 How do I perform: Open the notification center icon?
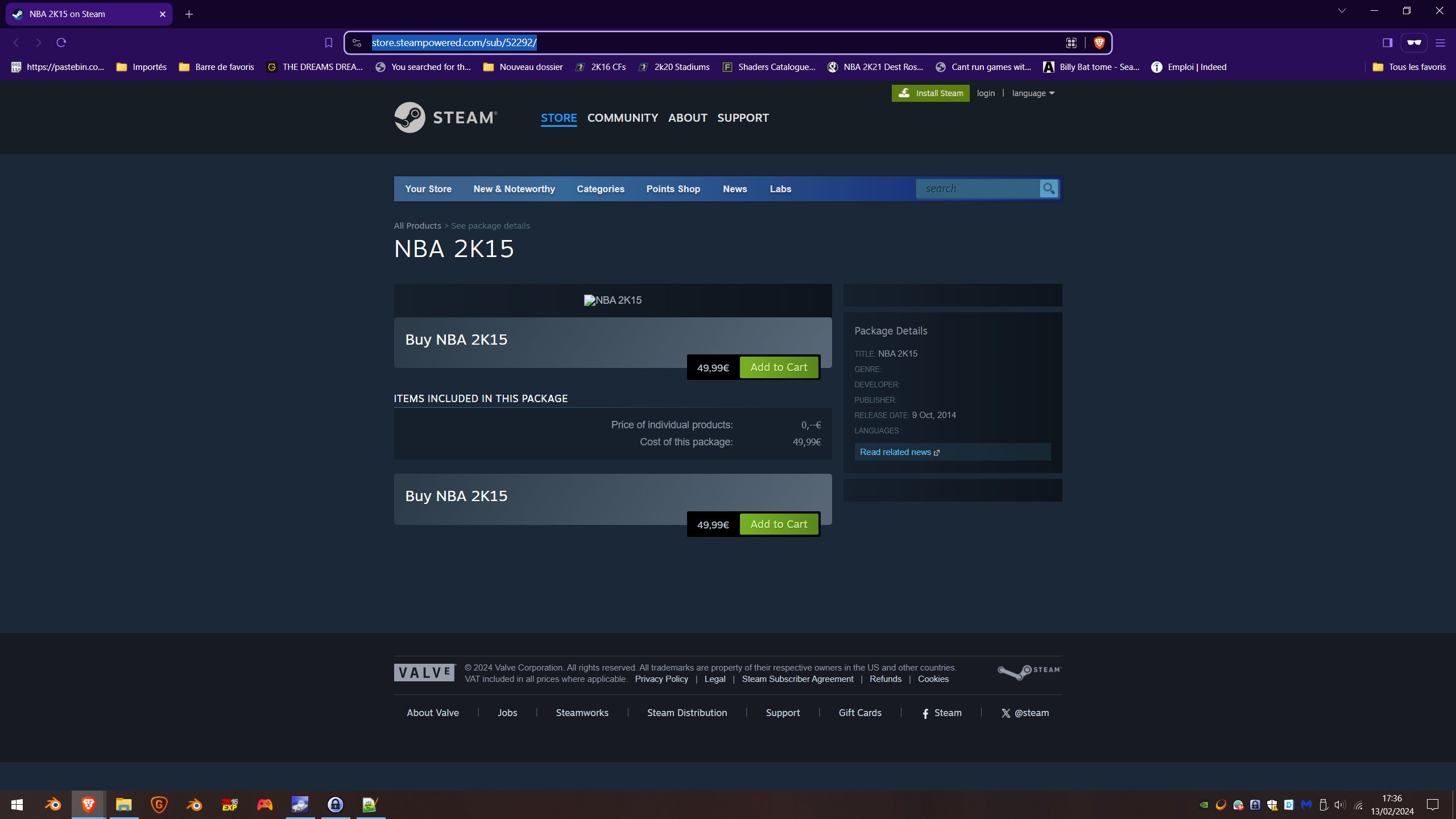[1432, 805]
